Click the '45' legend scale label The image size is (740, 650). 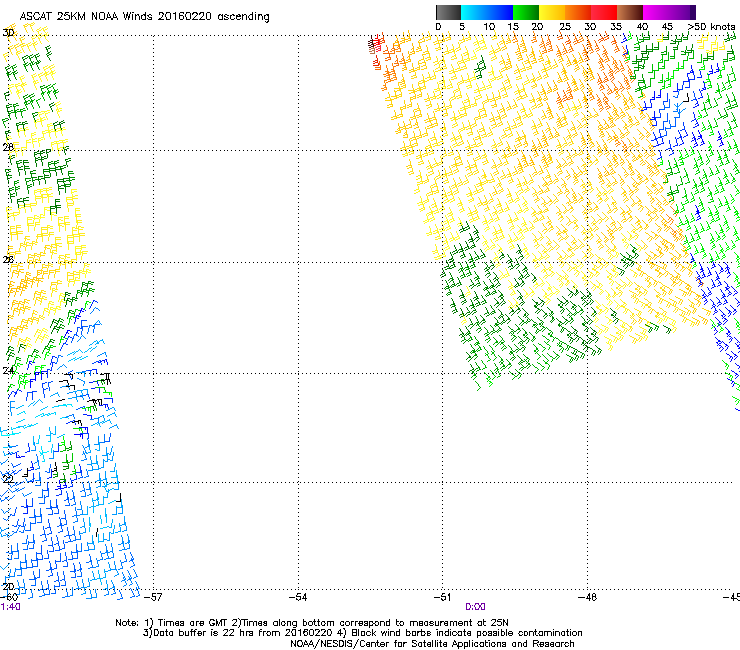tap(667, 27)
